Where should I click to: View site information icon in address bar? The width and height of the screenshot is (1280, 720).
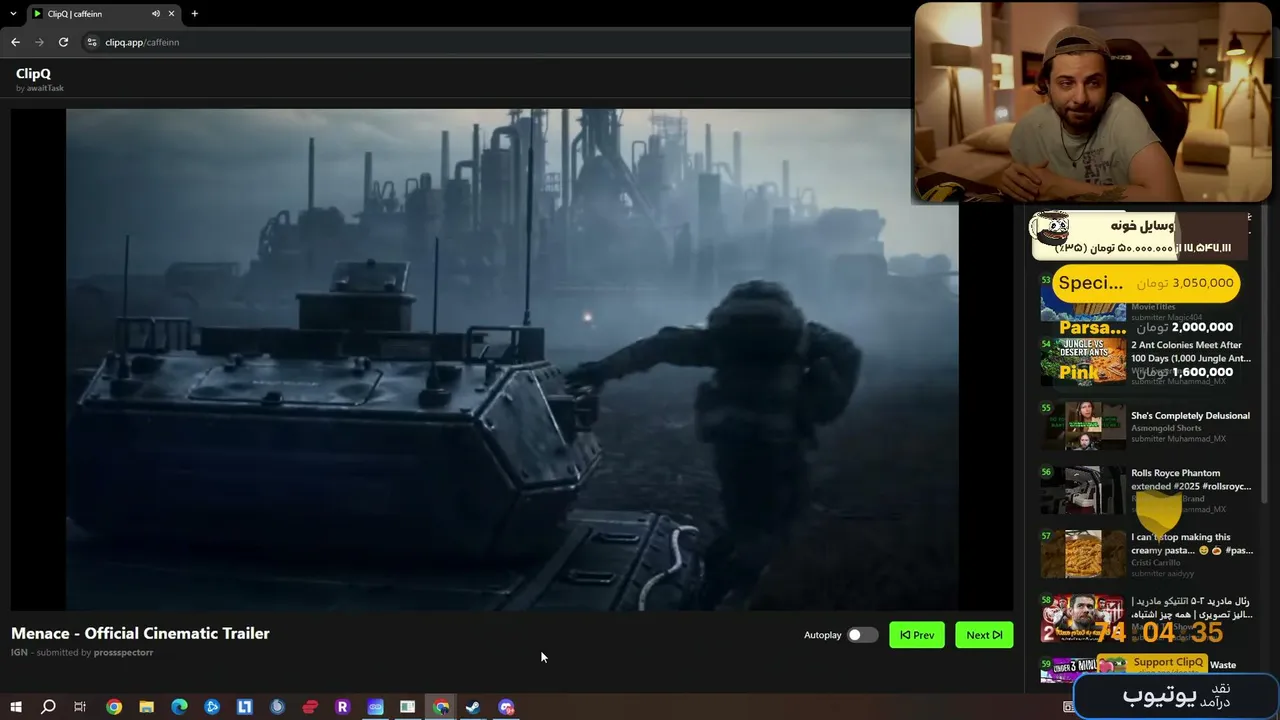pyautogui.click(x=92, y=42)
